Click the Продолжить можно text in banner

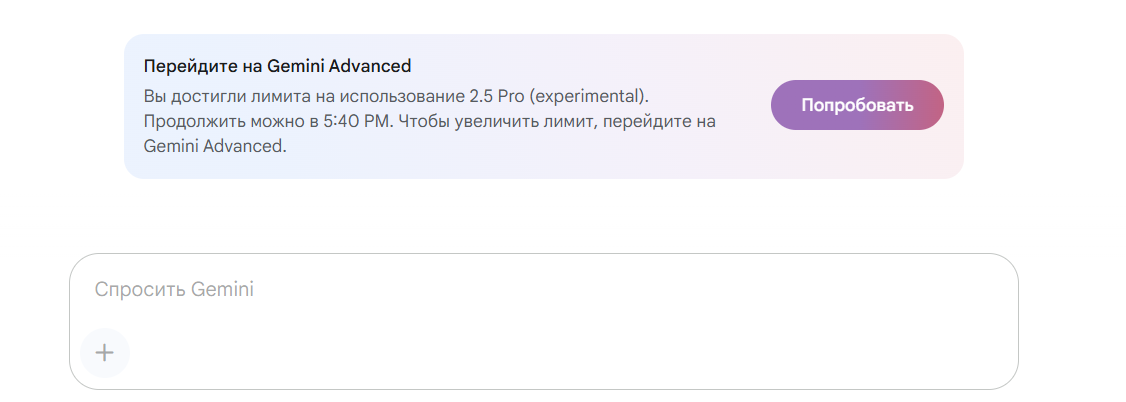pyautogui.click(x=225, y=121)
